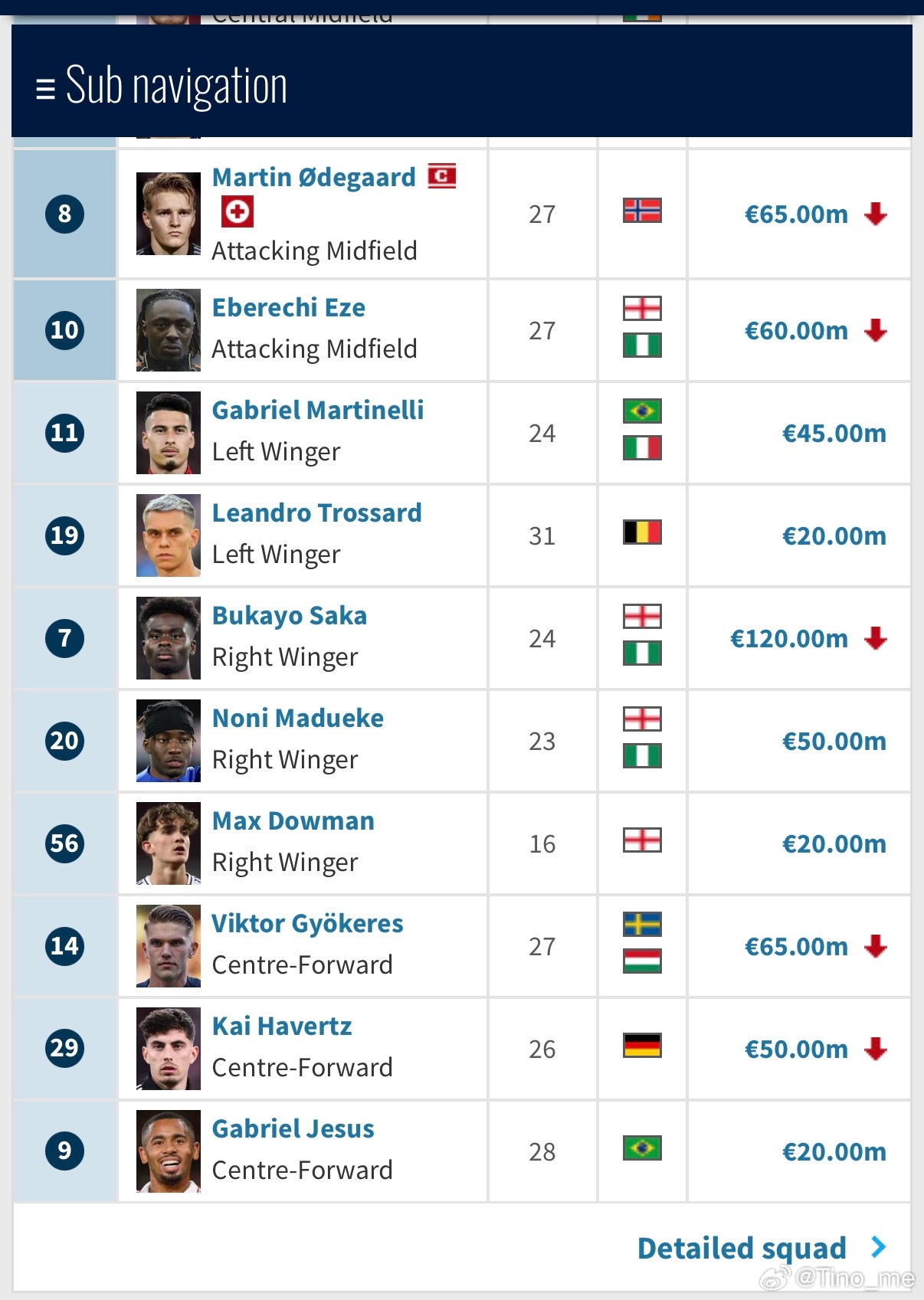This screenshot has width=924, height=1300.
Task: Click the Belgium flag in Trossard's row
Action: click(642, 532)
